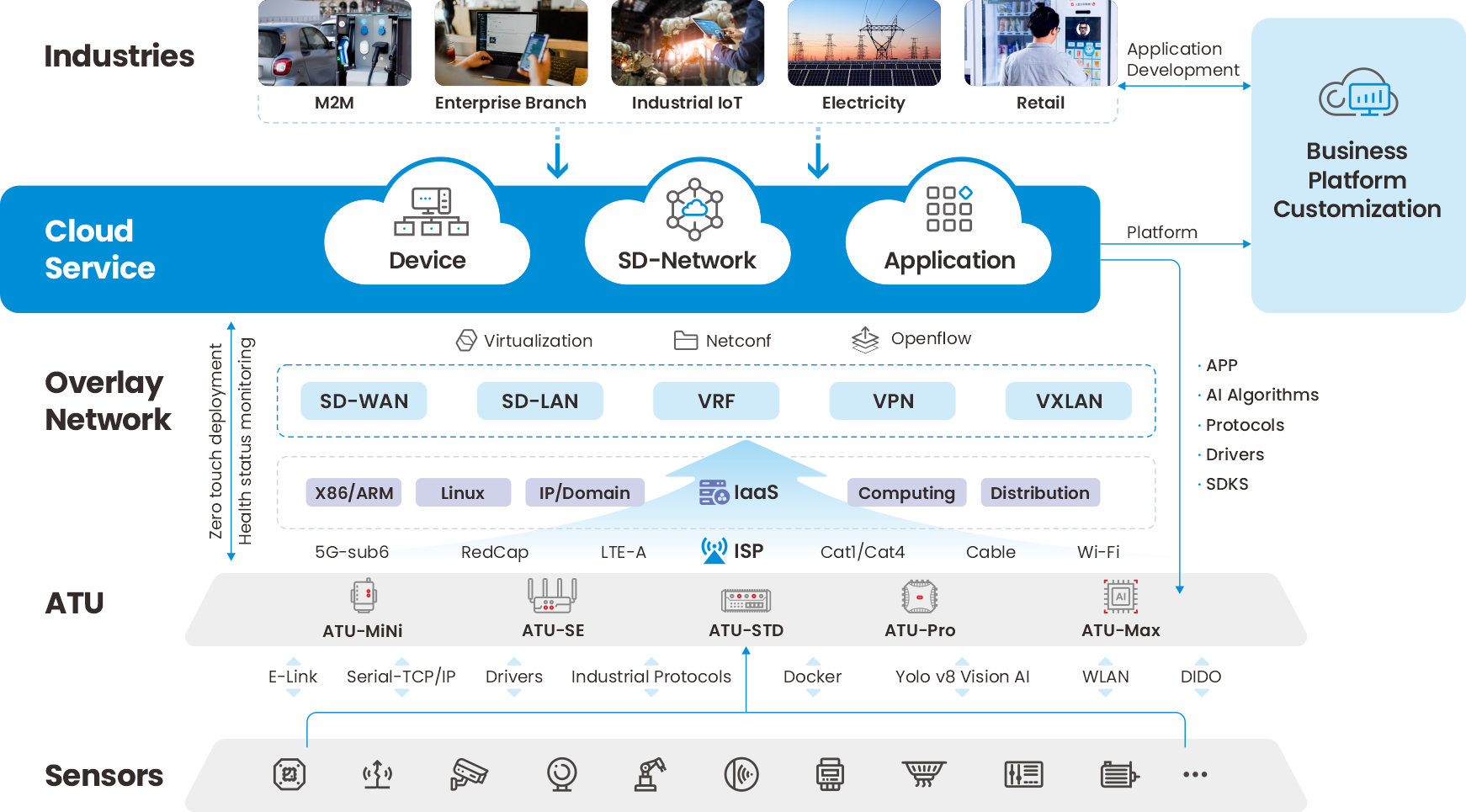Open the Industrial IoT photo

coord(688,44)
